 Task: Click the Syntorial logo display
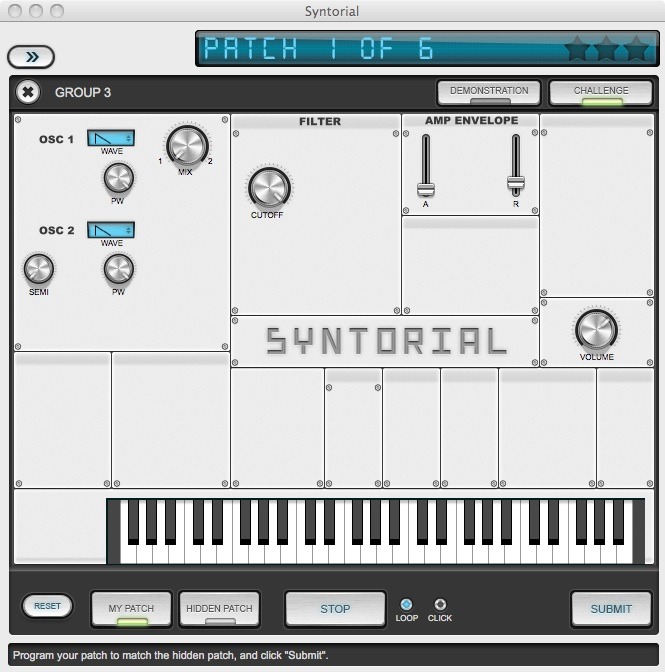[x=386, y=341]
